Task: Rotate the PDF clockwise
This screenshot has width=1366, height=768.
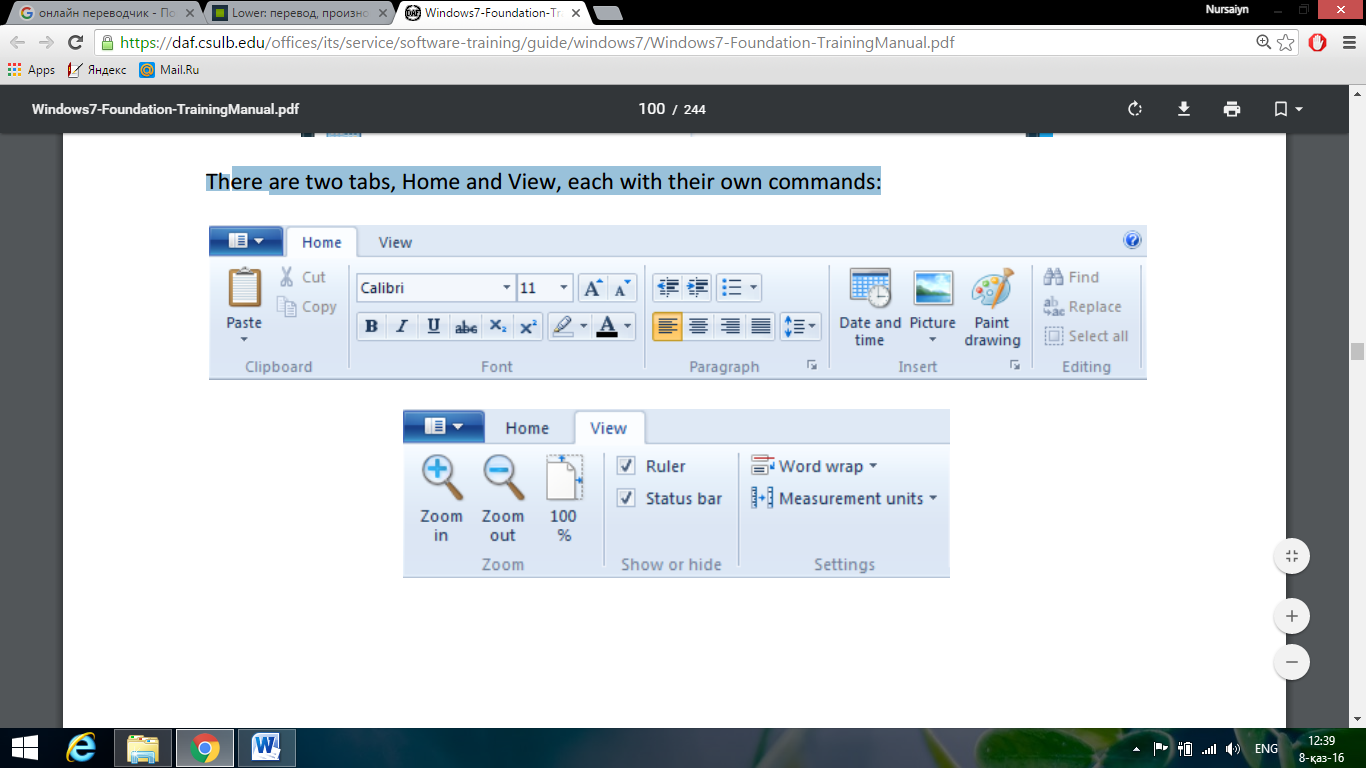Action: (x=1134, y=109)
